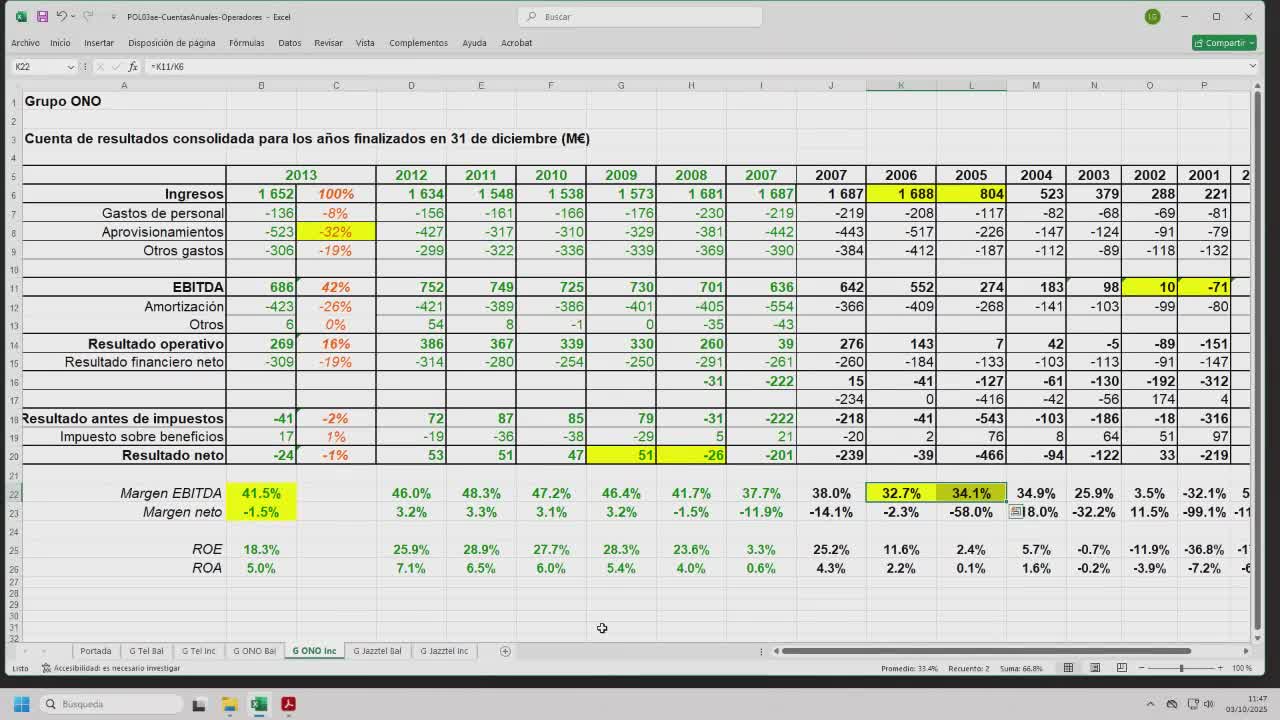Open the Revisar ribbon tab

pos(328,43)
